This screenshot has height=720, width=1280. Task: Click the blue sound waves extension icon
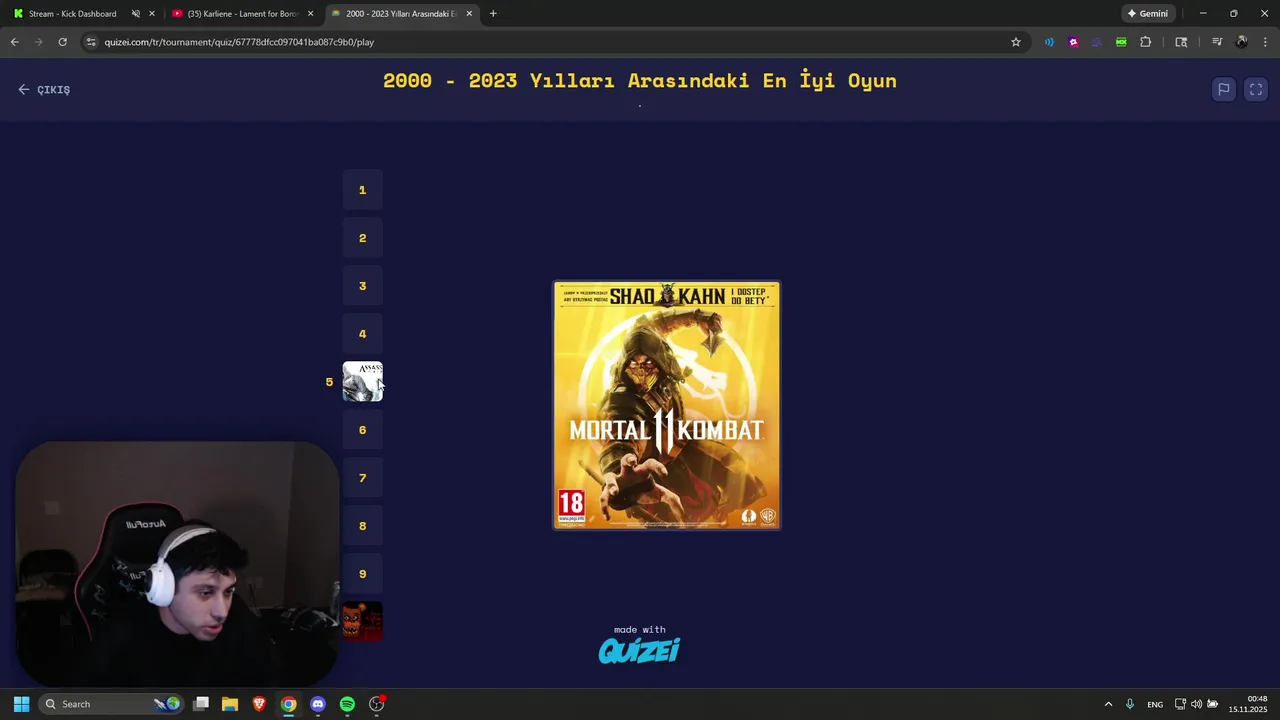coord(1049,42)
